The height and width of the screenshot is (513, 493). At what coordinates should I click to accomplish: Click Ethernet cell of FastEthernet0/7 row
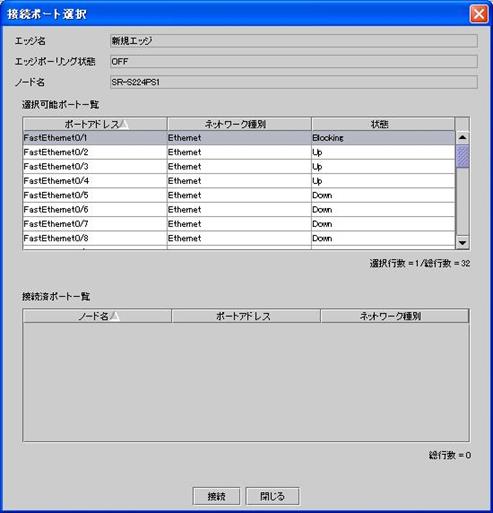pyautogui.click(x=239, y=224)
